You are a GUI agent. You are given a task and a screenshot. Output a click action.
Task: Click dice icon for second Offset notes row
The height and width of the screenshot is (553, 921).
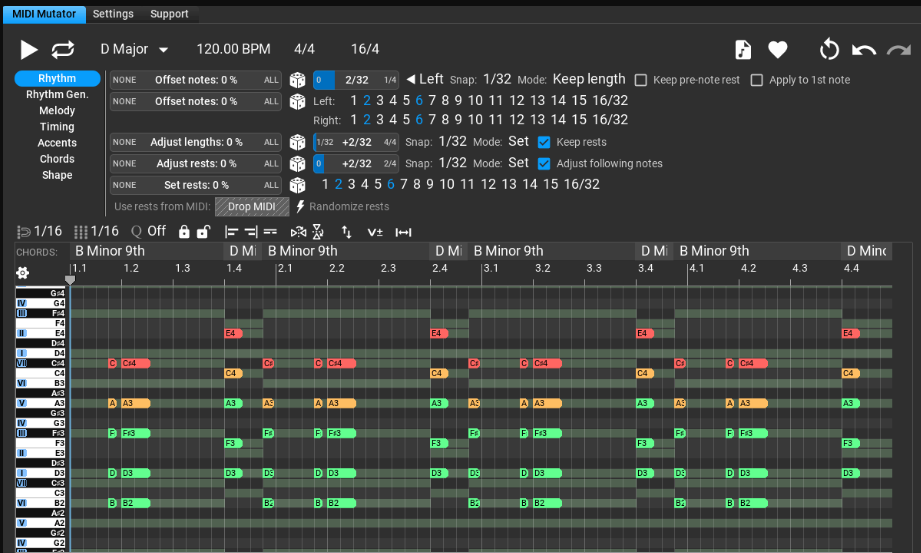point(298,102)
